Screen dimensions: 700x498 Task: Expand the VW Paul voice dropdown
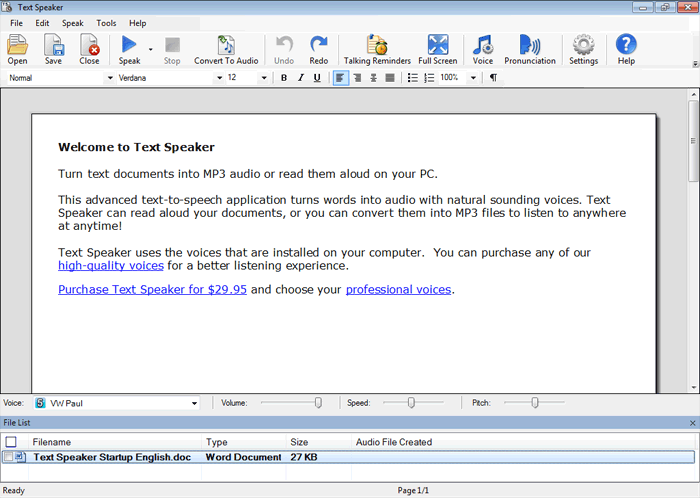click(x=194, y=403)
